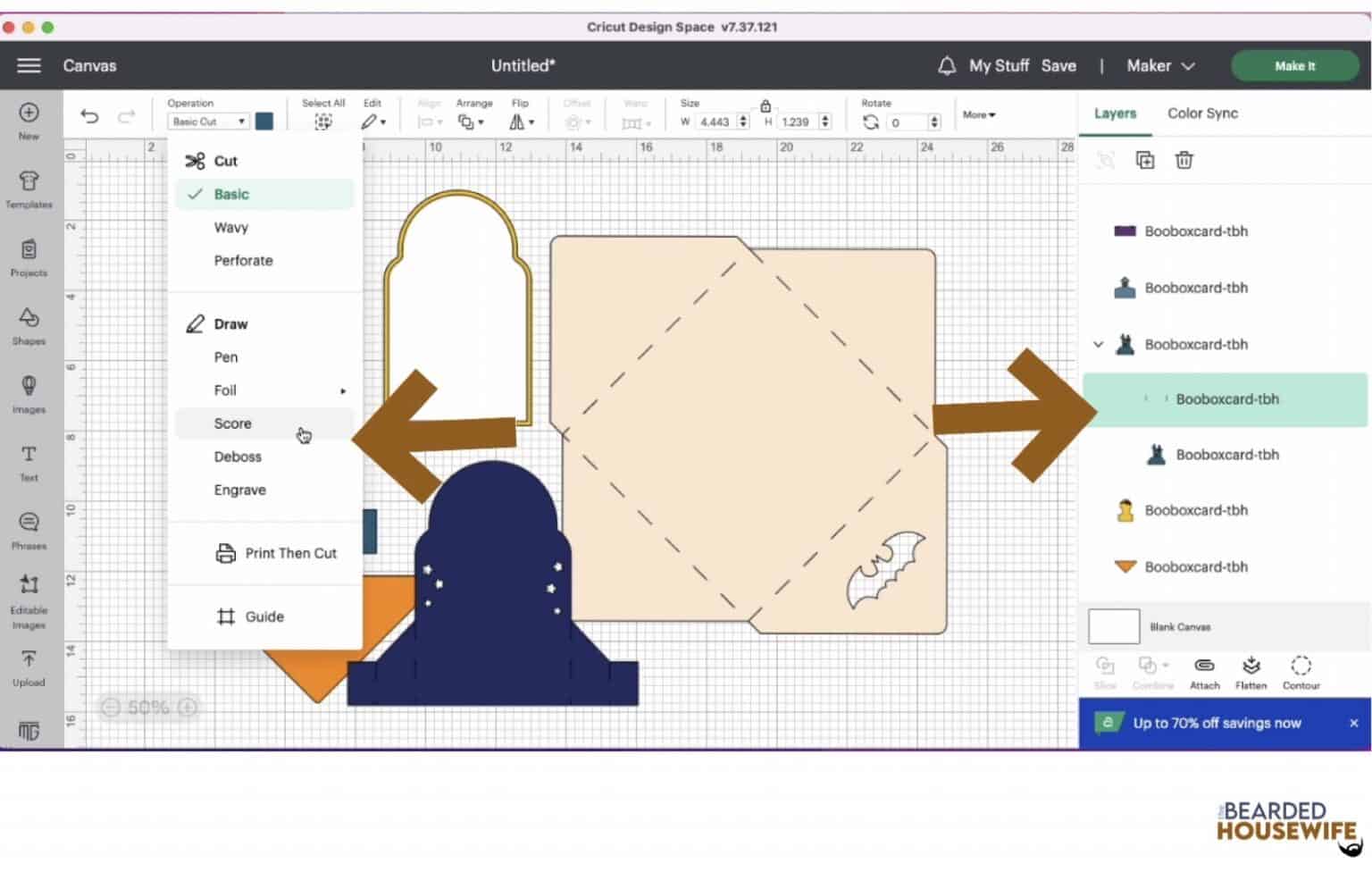Open the Templates panel in sidebar

tap(29, 189)
